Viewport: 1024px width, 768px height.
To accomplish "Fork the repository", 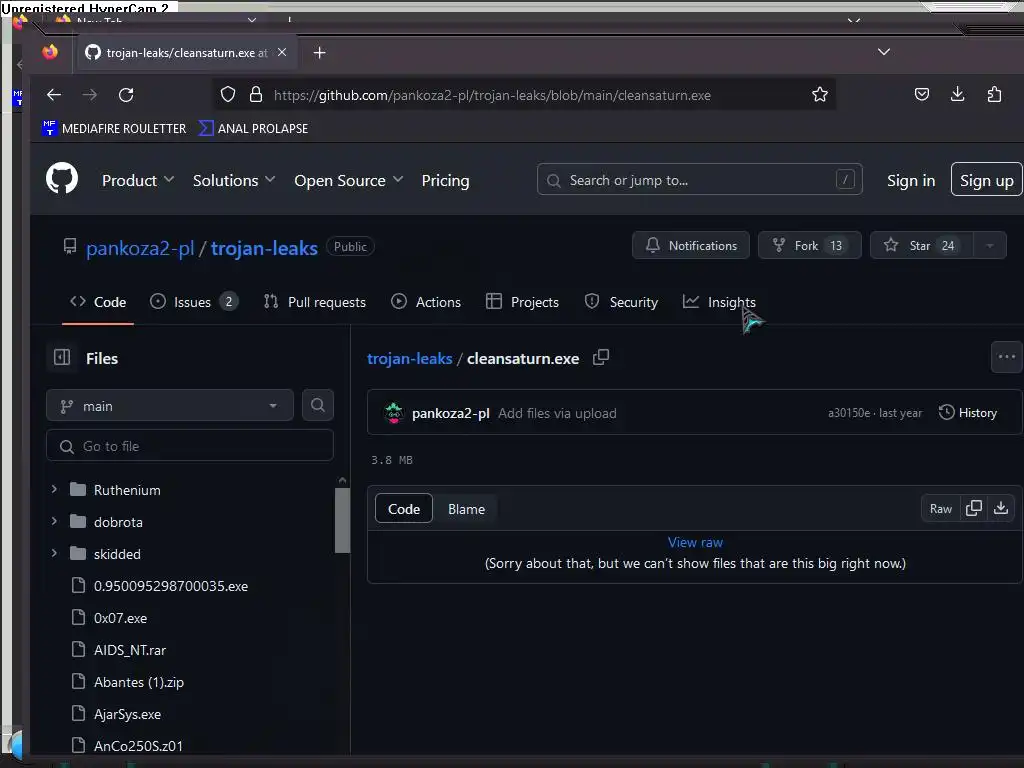I will click(x=809, y=246).
